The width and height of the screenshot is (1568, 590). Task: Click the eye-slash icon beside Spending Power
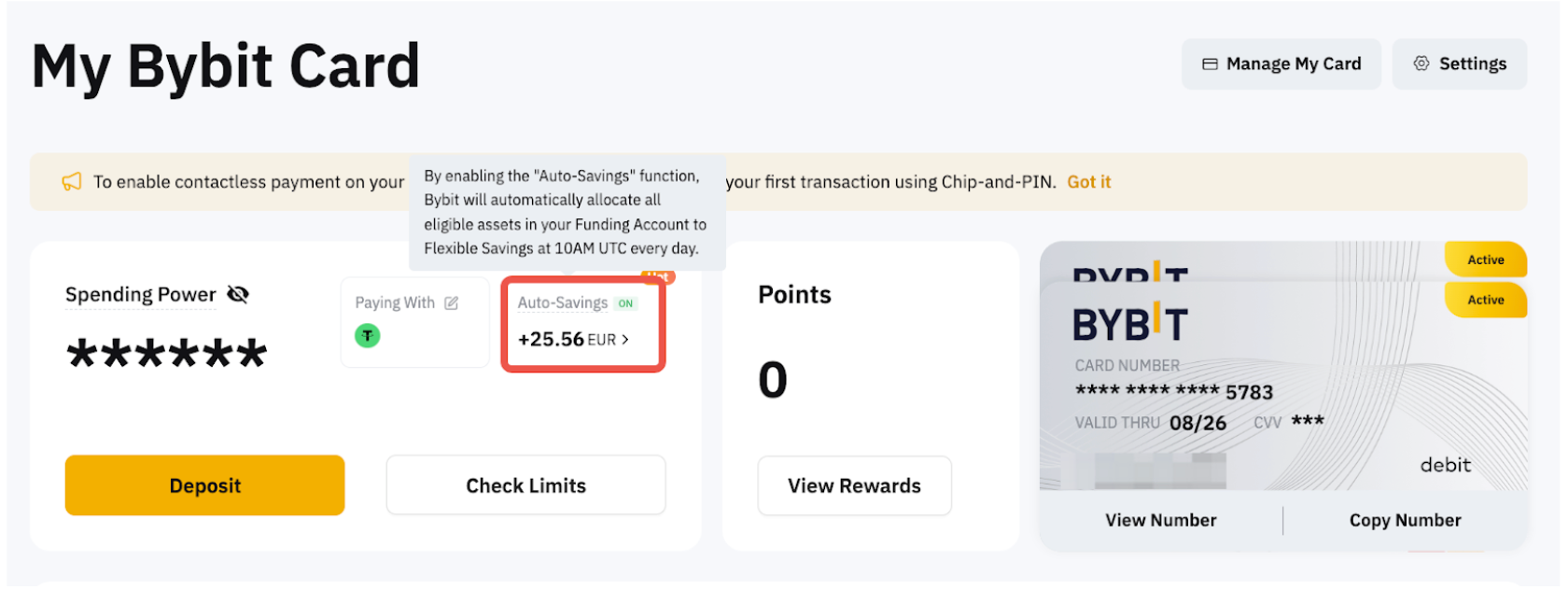point(238,295)
